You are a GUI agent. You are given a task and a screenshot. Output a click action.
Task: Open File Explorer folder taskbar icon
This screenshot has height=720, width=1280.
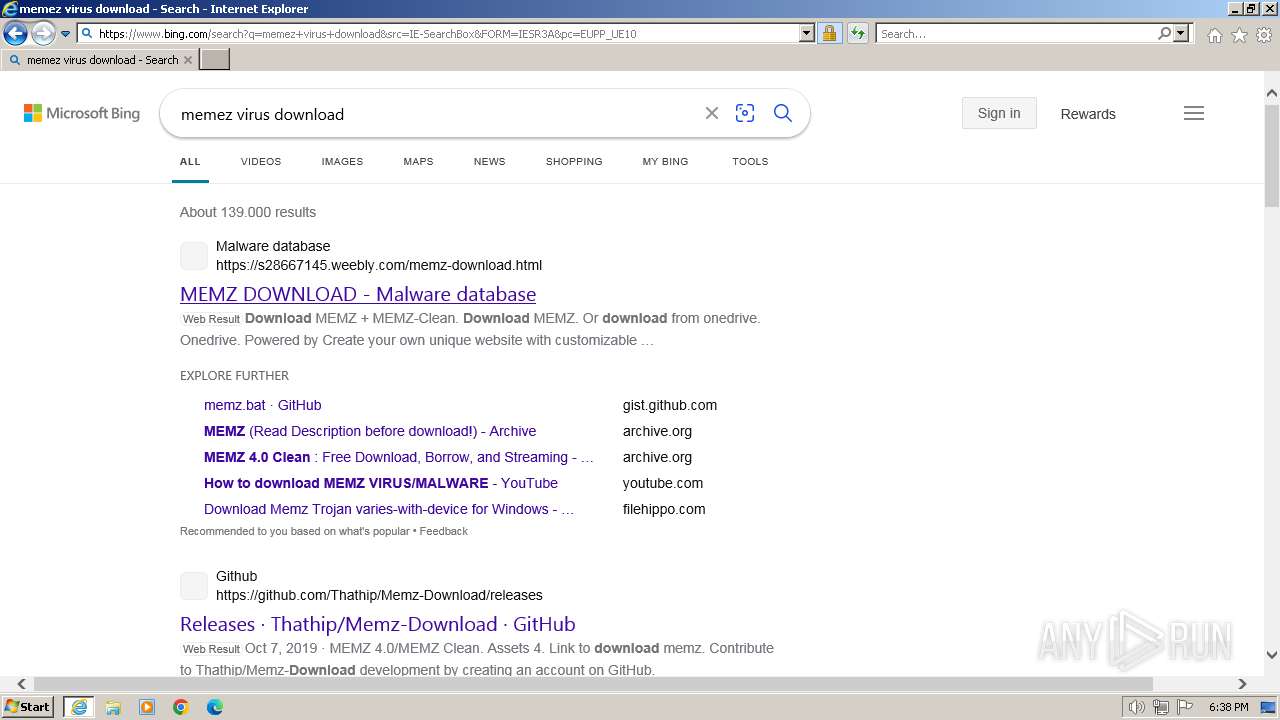113,707
